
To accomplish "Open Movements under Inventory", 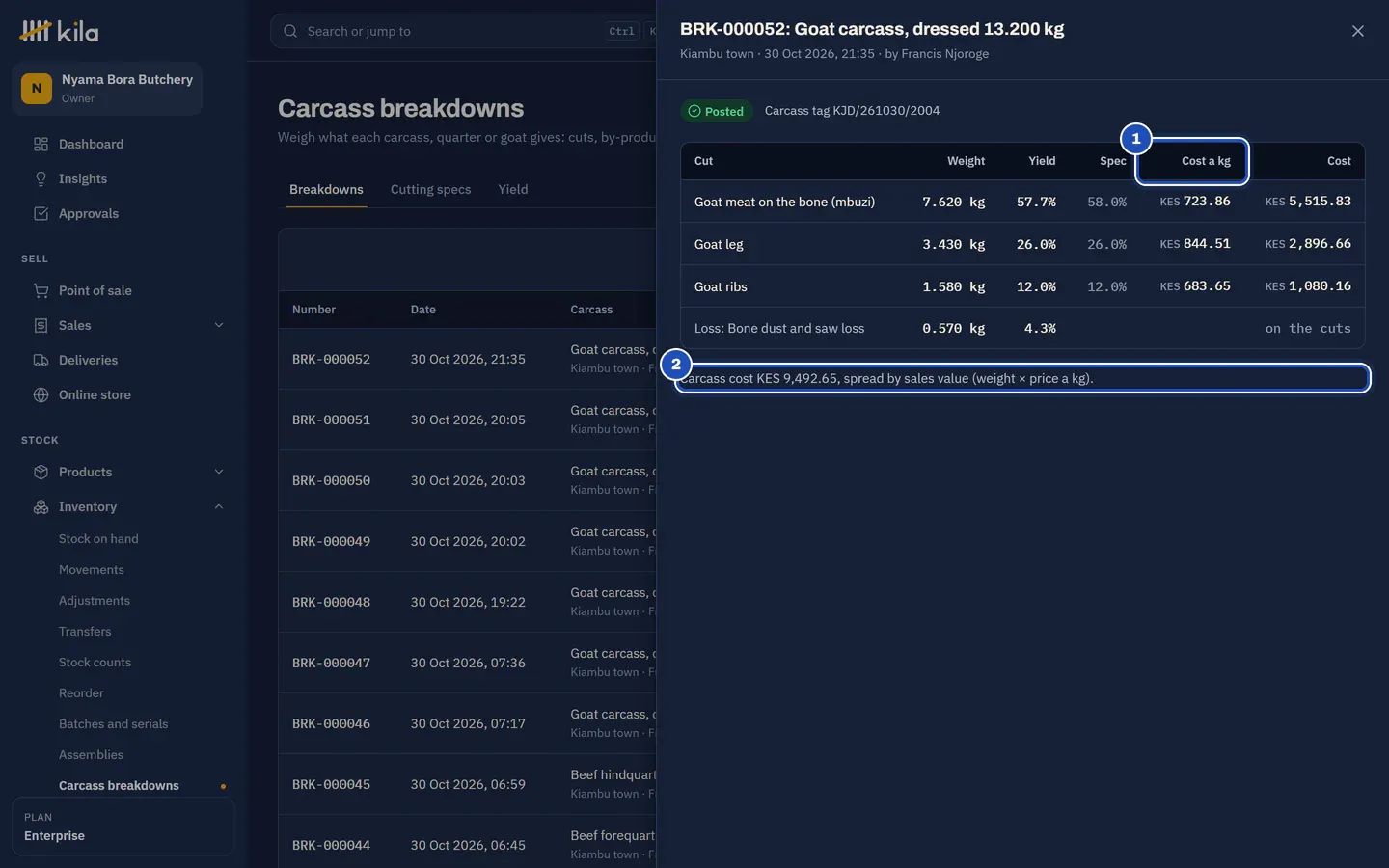I will click(92, 569).
